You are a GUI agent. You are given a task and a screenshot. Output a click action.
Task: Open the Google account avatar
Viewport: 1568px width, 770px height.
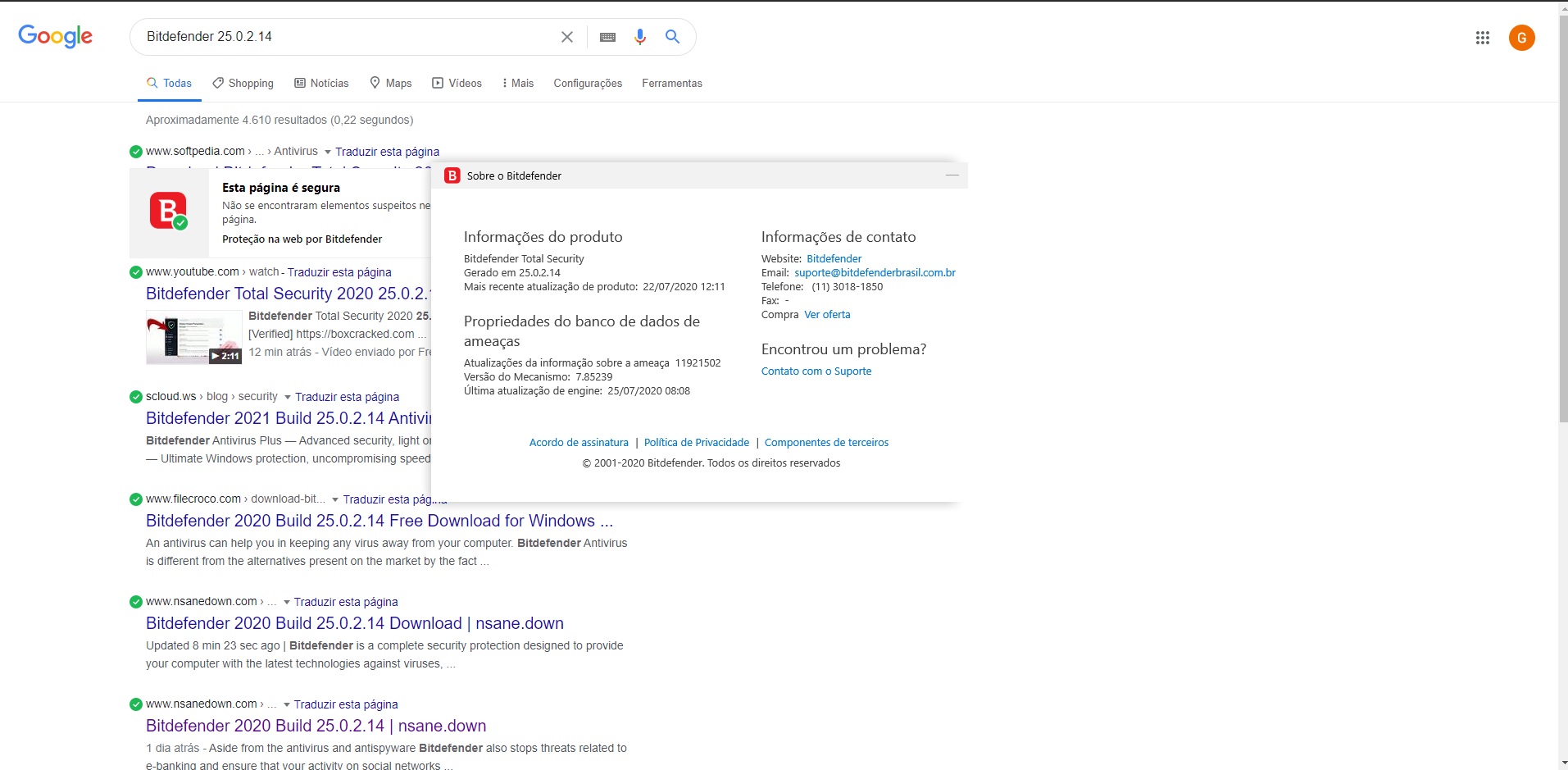pos(1521,38)
